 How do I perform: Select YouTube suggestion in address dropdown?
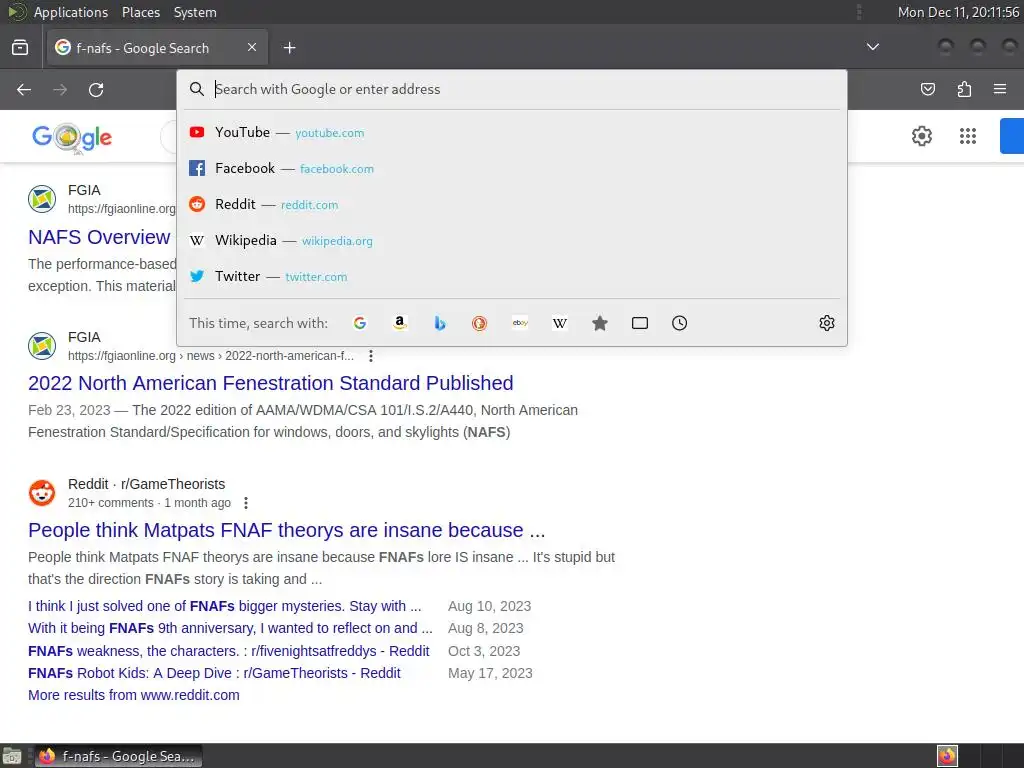coord(512,133)
